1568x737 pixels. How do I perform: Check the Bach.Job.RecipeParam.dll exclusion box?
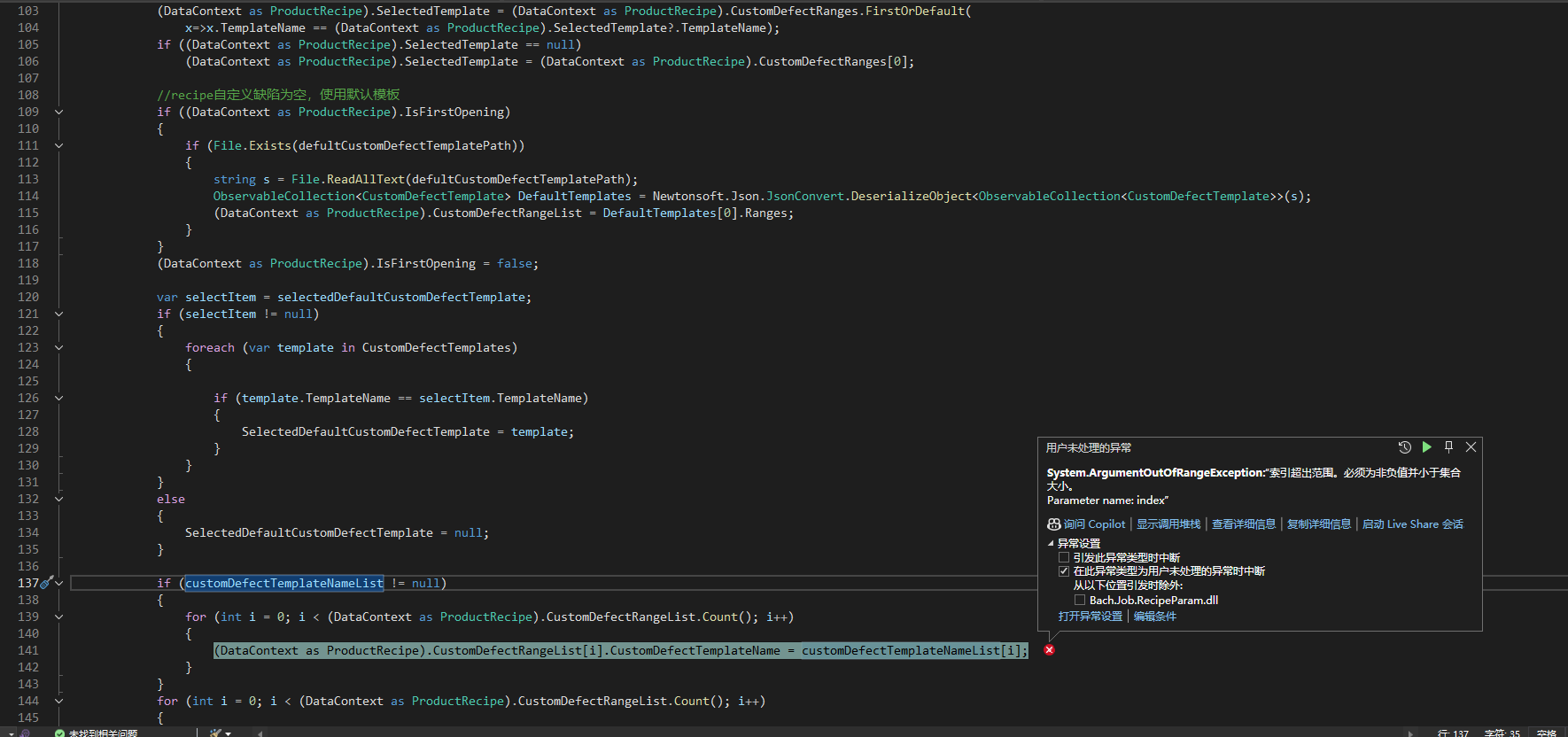coord(1080,600)
